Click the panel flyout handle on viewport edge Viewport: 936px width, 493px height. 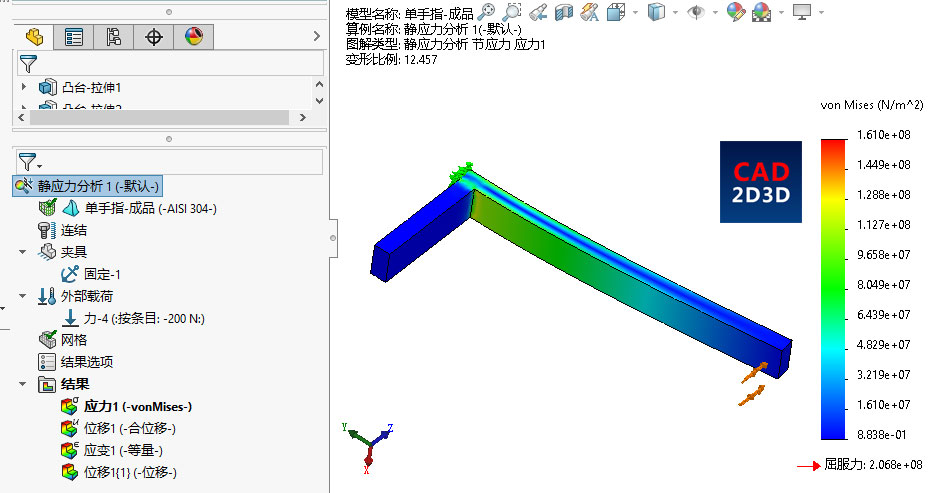[x=333, y=238]
